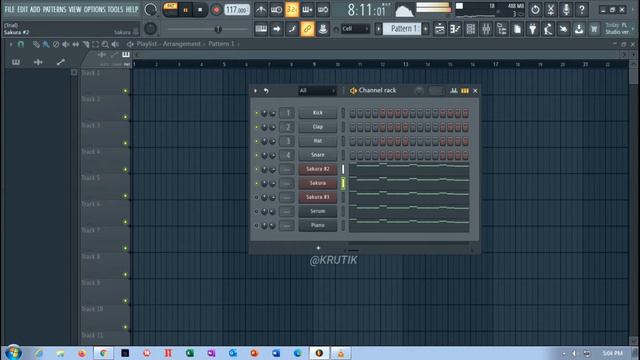Mute the Kick channel green LED

[257, 113]
